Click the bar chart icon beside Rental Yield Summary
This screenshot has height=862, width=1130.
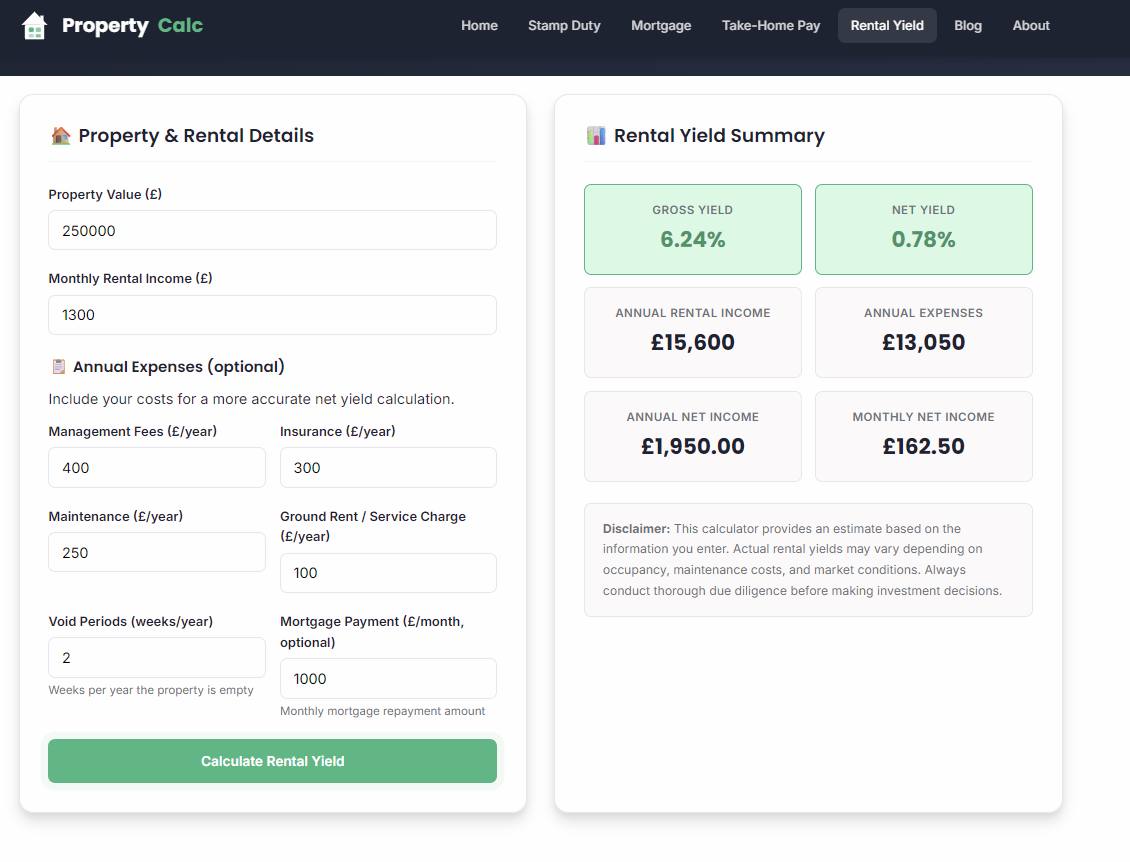tap(594, 134)
